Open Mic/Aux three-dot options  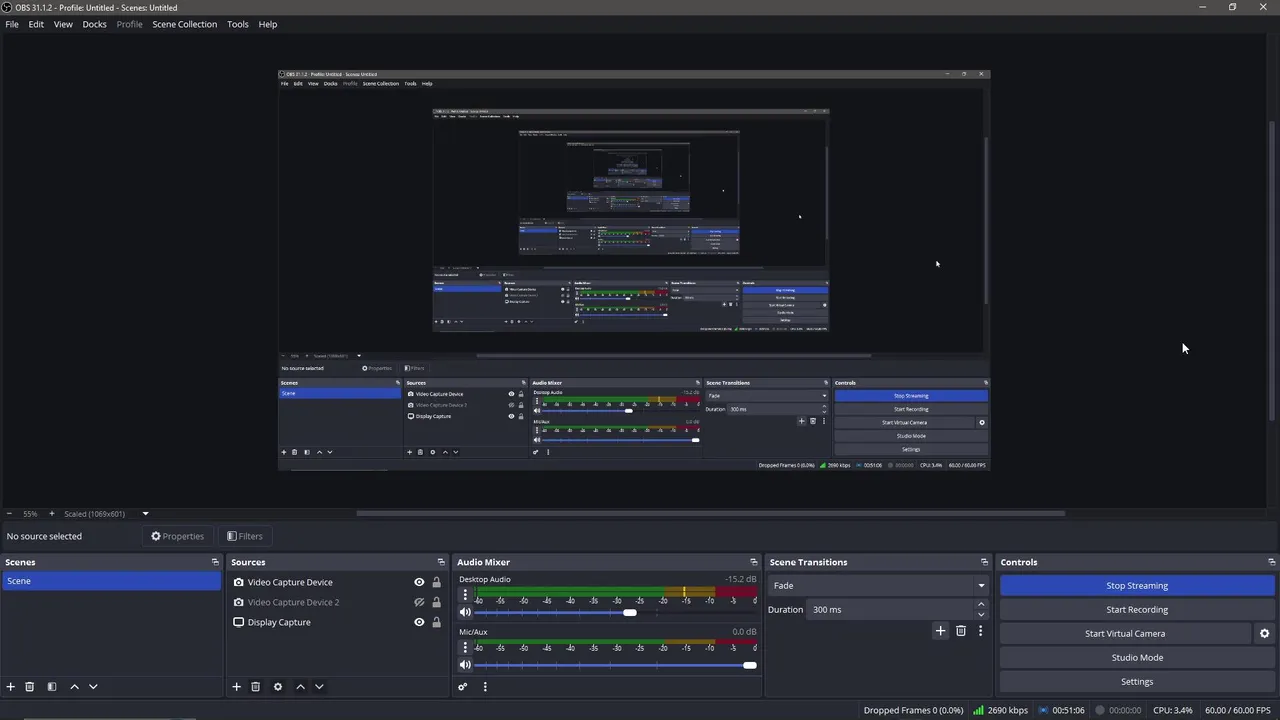pyautogui.click(x=465, y=647)
